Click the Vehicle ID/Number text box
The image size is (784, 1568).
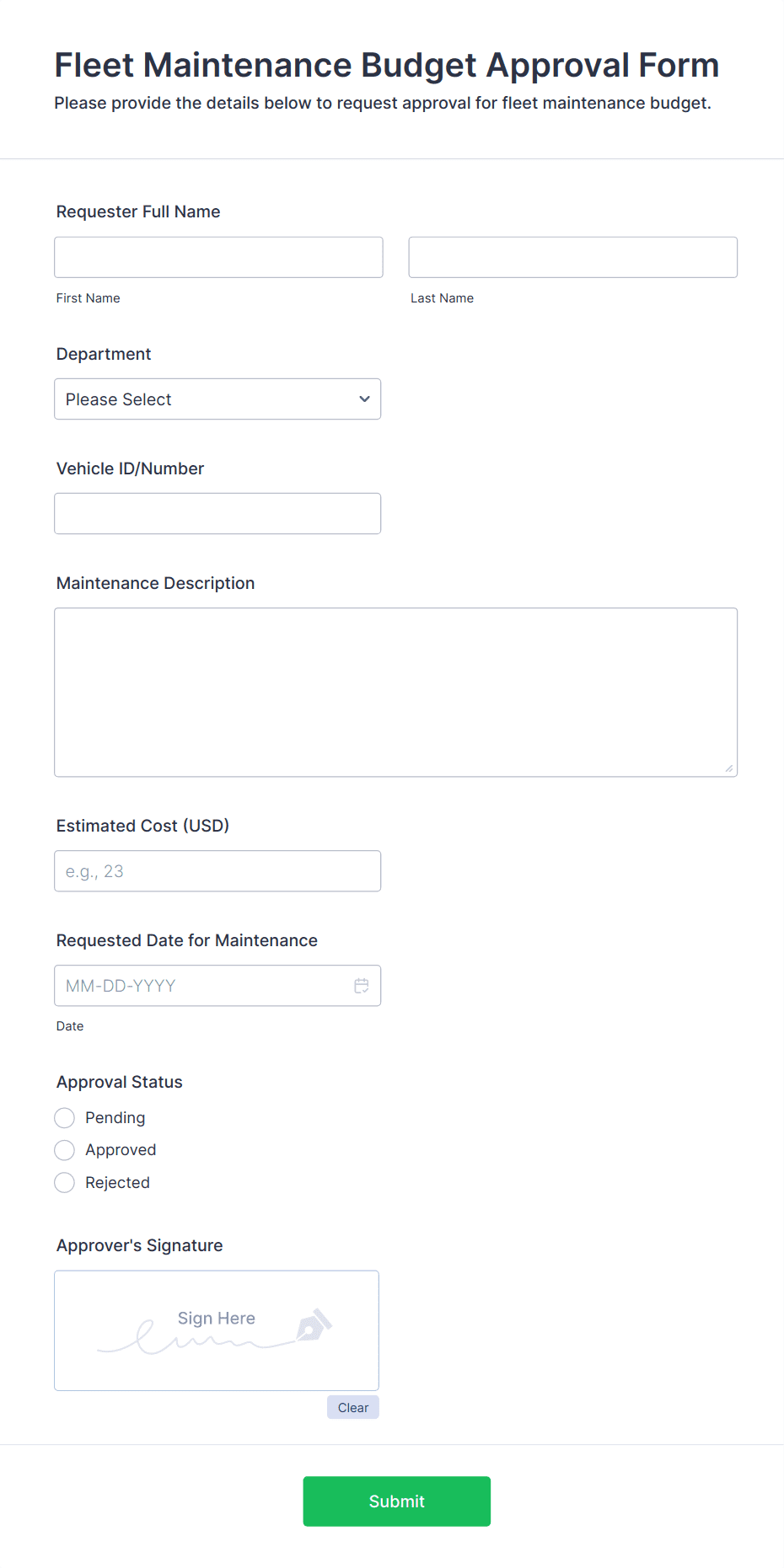(217, 514)
